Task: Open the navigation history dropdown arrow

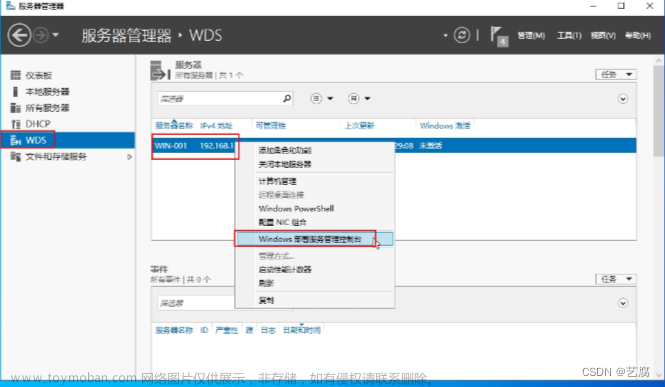Action: 56,35
